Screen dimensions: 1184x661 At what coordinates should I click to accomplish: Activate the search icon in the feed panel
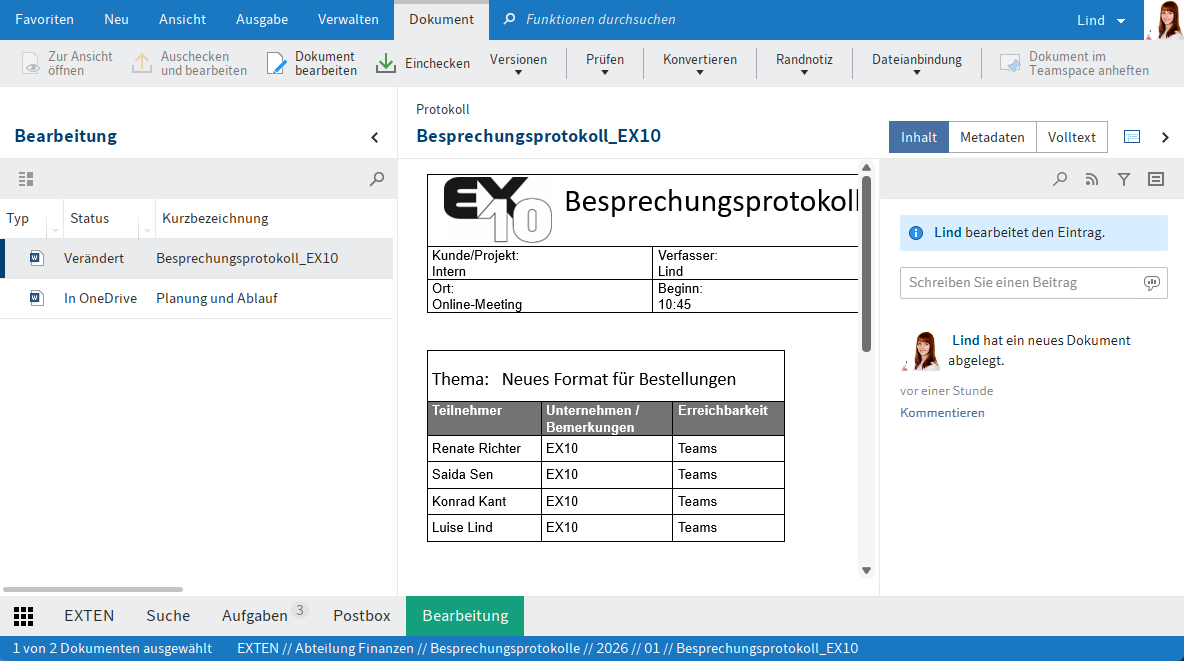1059,179
